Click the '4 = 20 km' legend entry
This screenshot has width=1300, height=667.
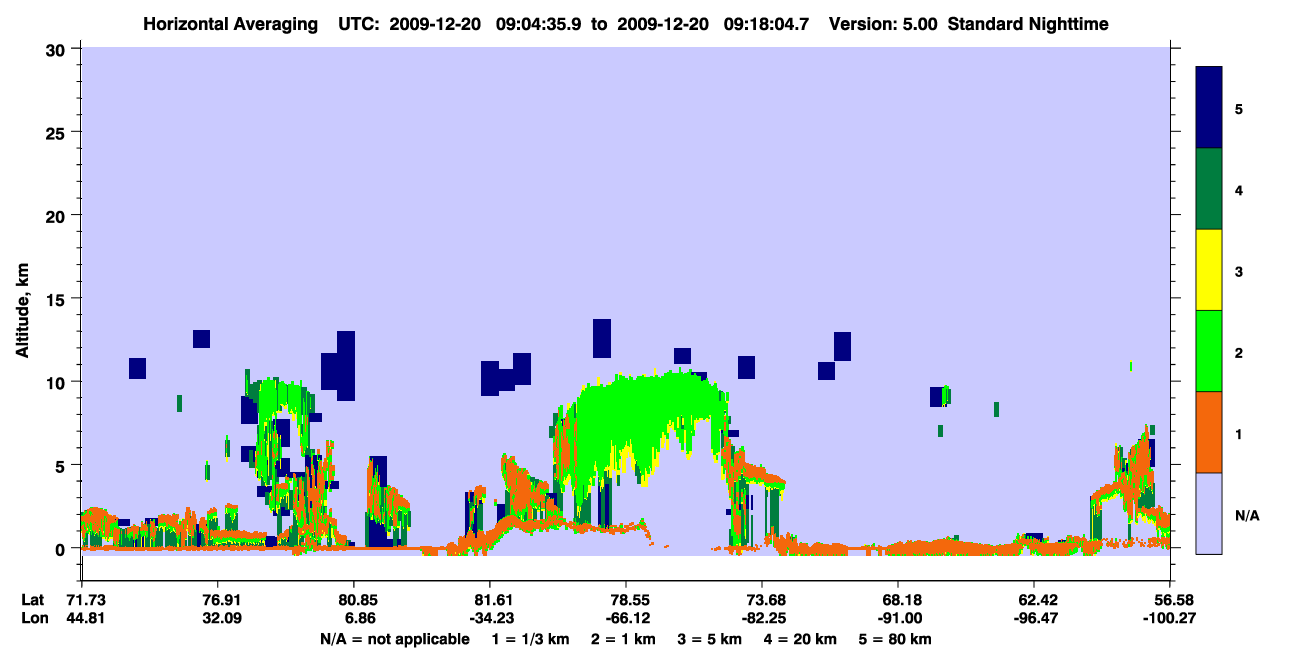point(800,639)
